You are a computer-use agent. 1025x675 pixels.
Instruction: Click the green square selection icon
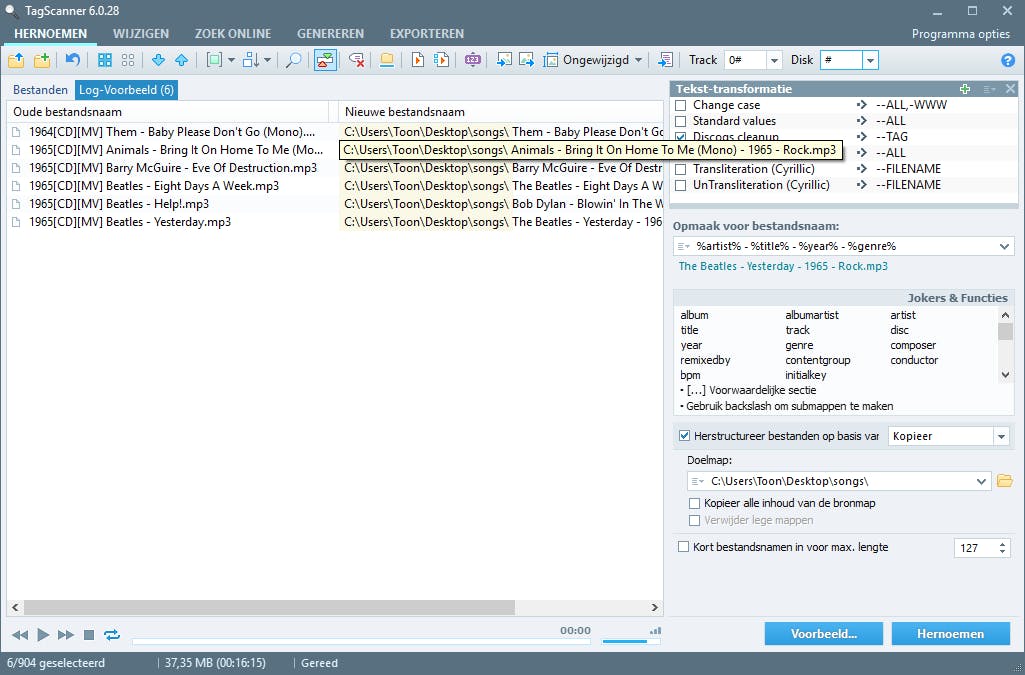pyautogui.click(x=214, y=60)
